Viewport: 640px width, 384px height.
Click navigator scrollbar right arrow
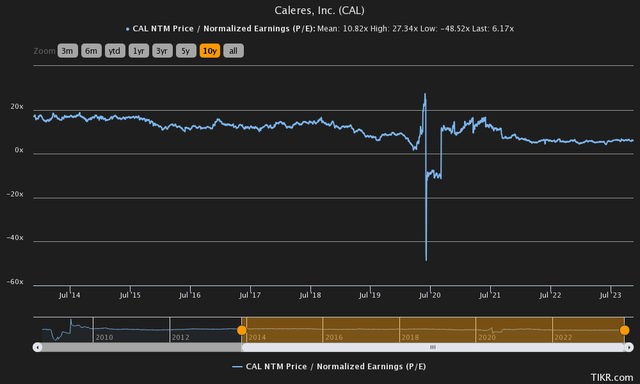tap(629, 347)
